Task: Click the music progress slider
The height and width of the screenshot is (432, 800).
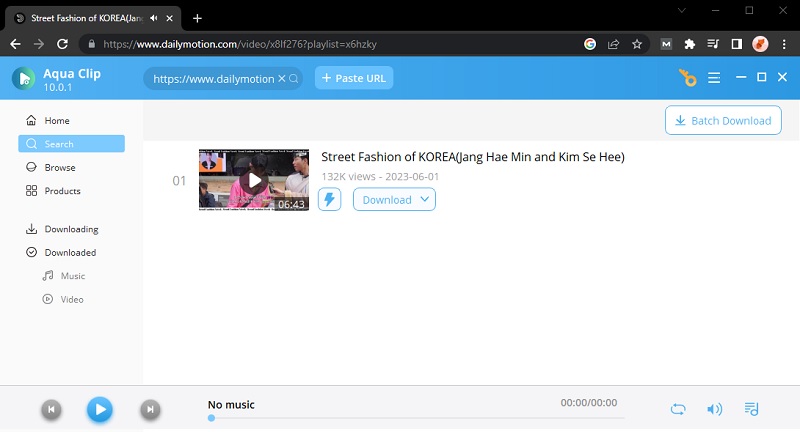Action: click(x=415, y=418)
